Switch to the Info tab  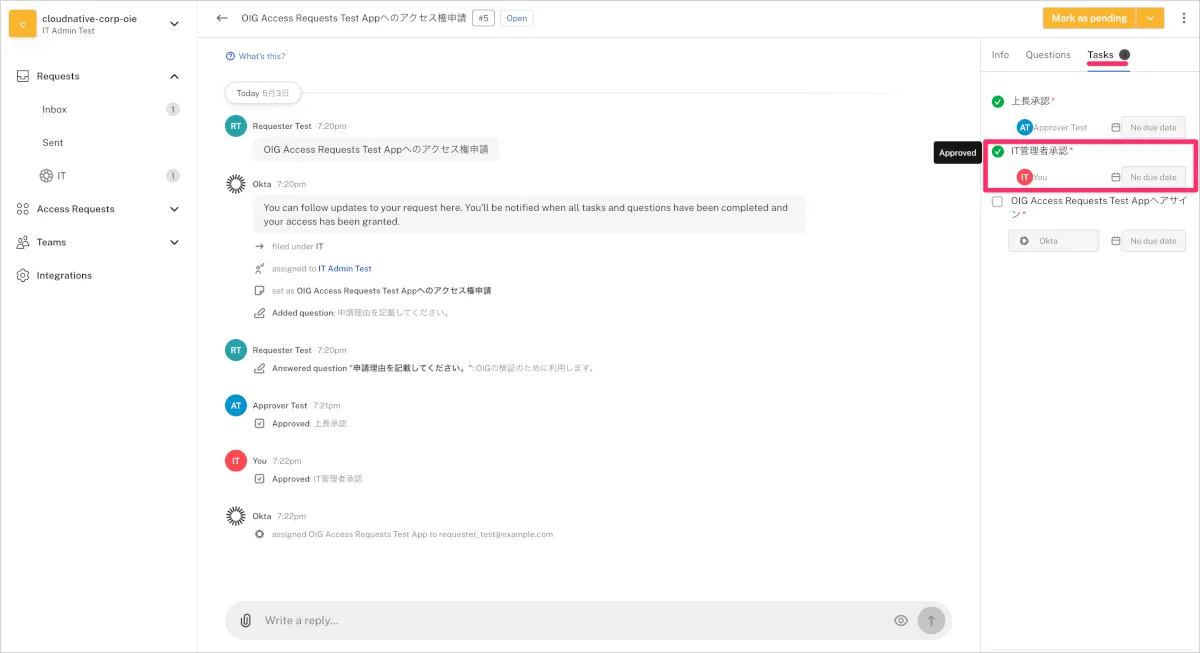[x=1000, y=55]
